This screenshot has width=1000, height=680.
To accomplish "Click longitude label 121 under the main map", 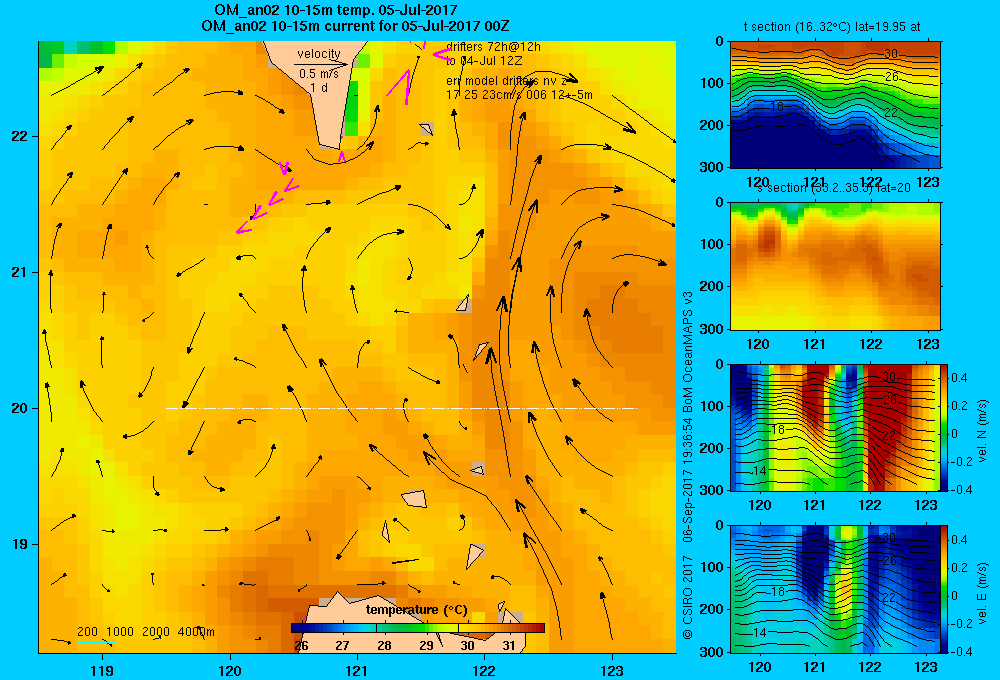I will 357,670.
